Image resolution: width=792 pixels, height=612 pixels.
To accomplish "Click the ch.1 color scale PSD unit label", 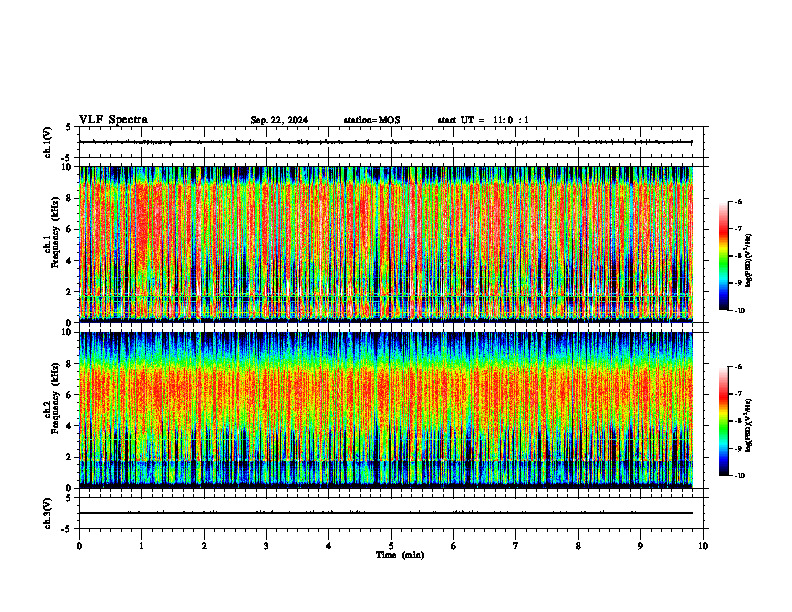I will coord(749,261).
